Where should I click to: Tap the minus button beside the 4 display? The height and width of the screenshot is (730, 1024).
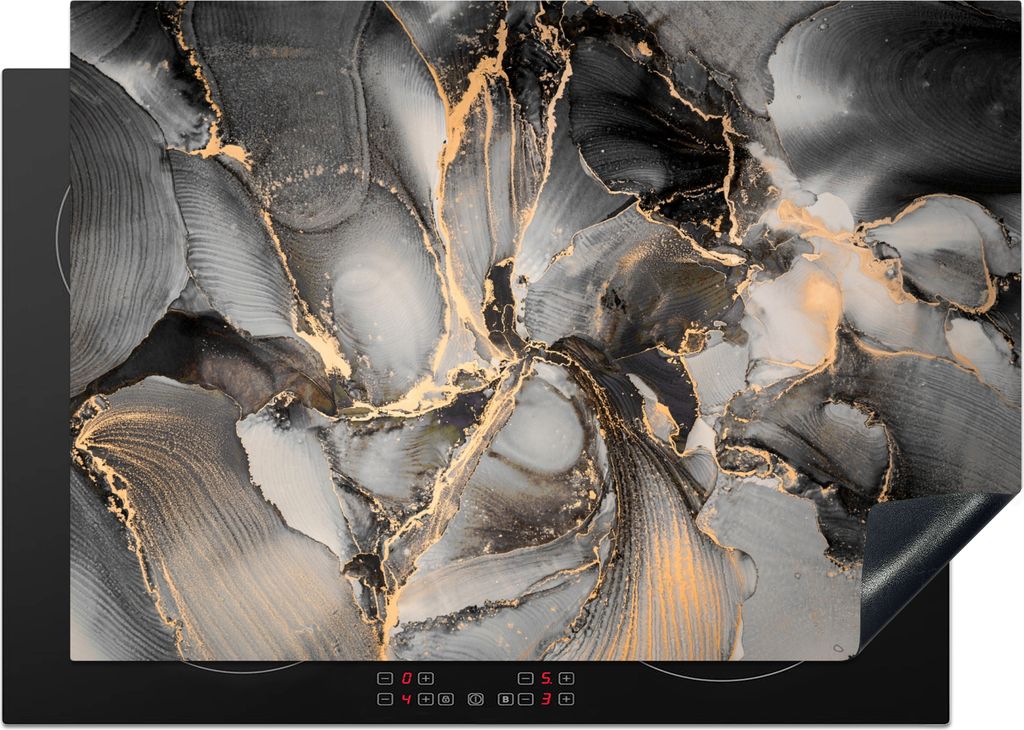[x=385, y=699]
